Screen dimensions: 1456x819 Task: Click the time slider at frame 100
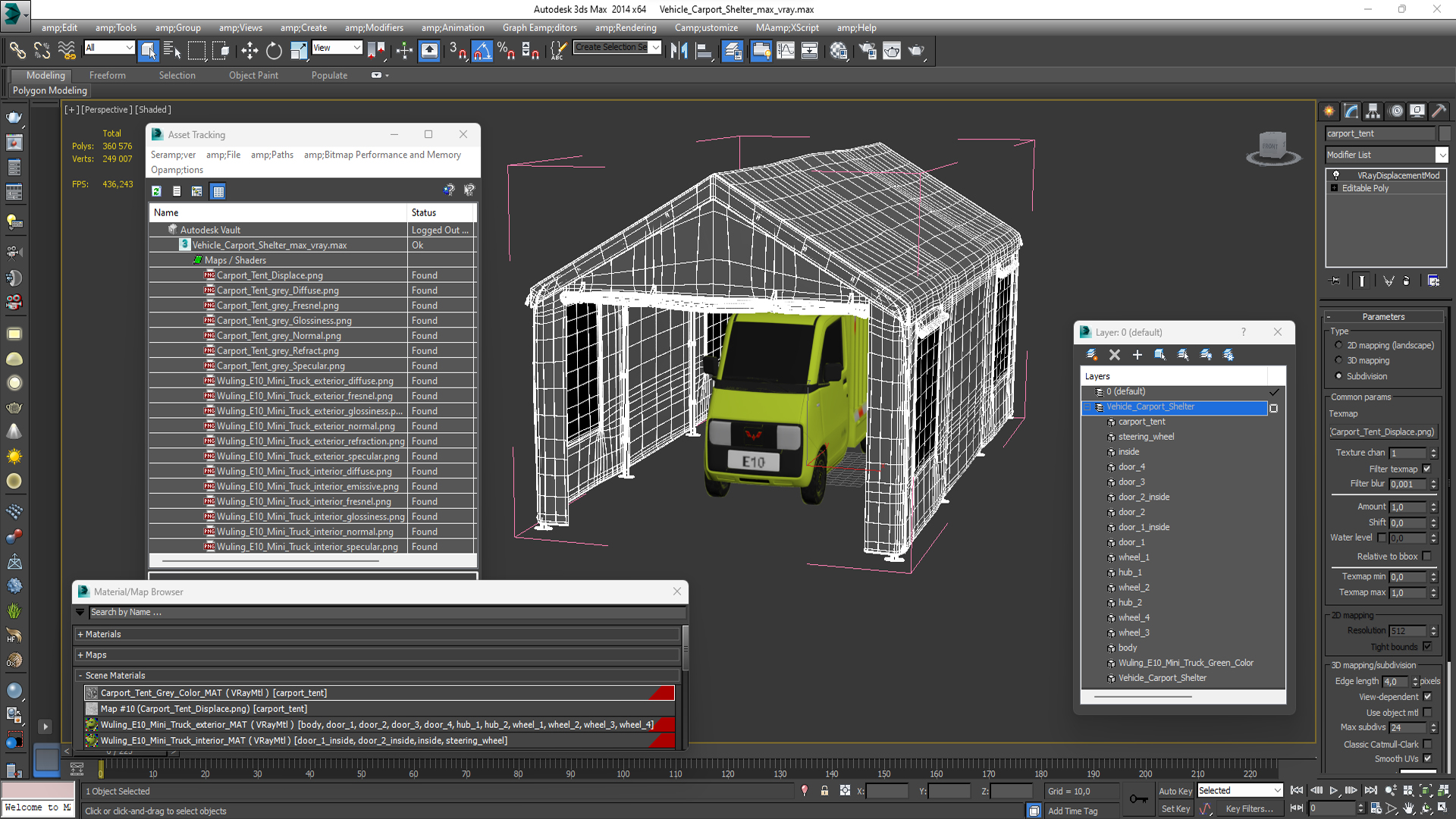coord(623,769)
